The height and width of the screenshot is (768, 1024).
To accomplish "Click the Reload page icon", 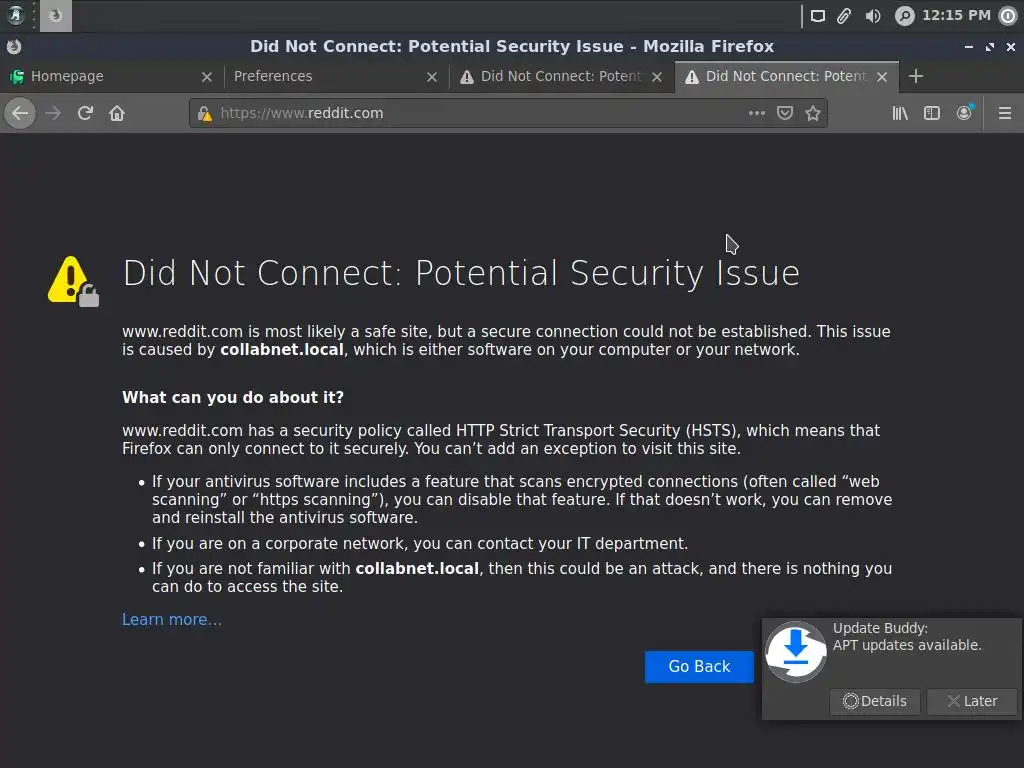I will click(x=85, y=113).
